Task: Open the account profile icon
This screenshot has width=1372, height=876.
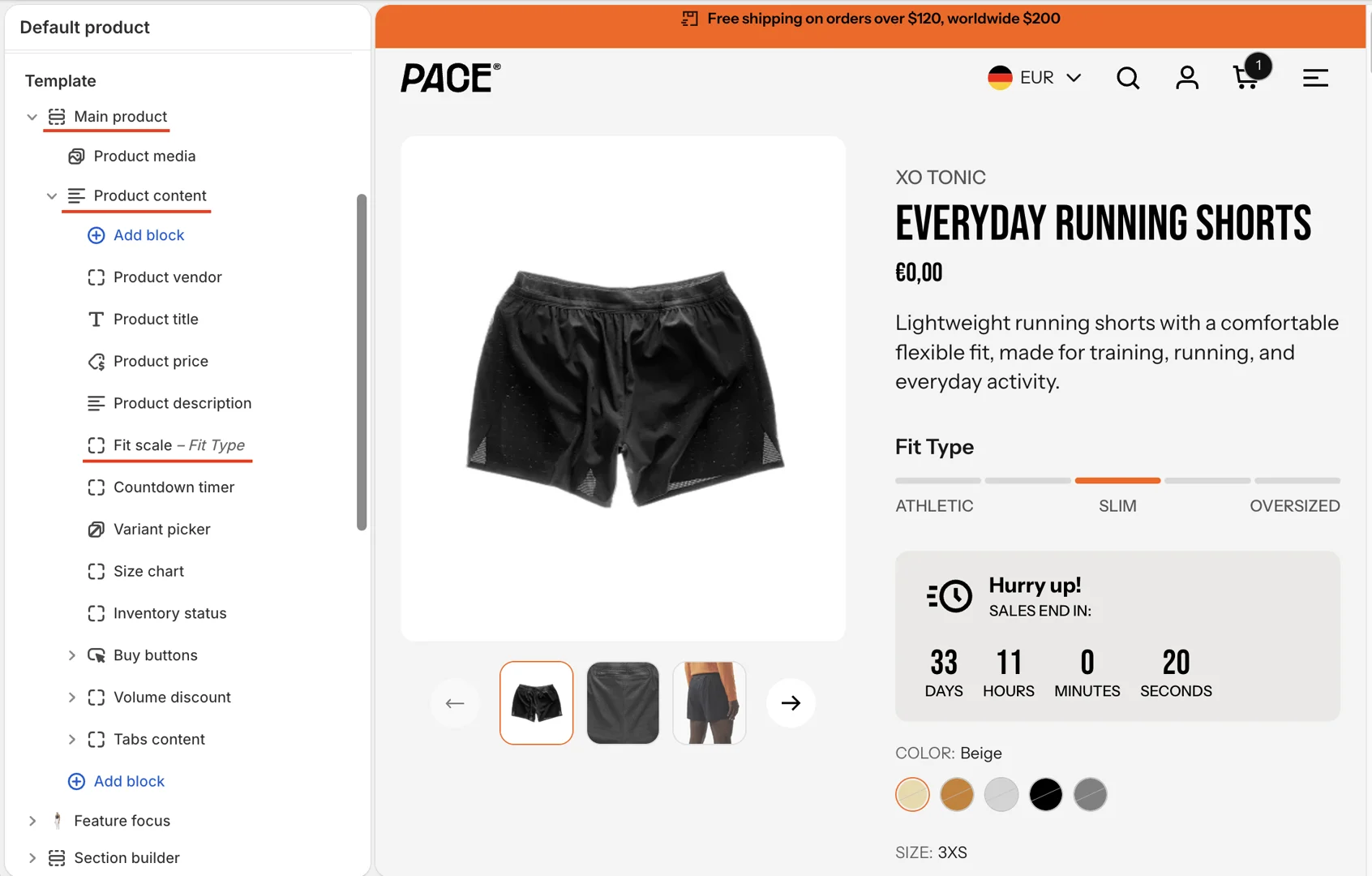Action: (x=1187, y=78)
